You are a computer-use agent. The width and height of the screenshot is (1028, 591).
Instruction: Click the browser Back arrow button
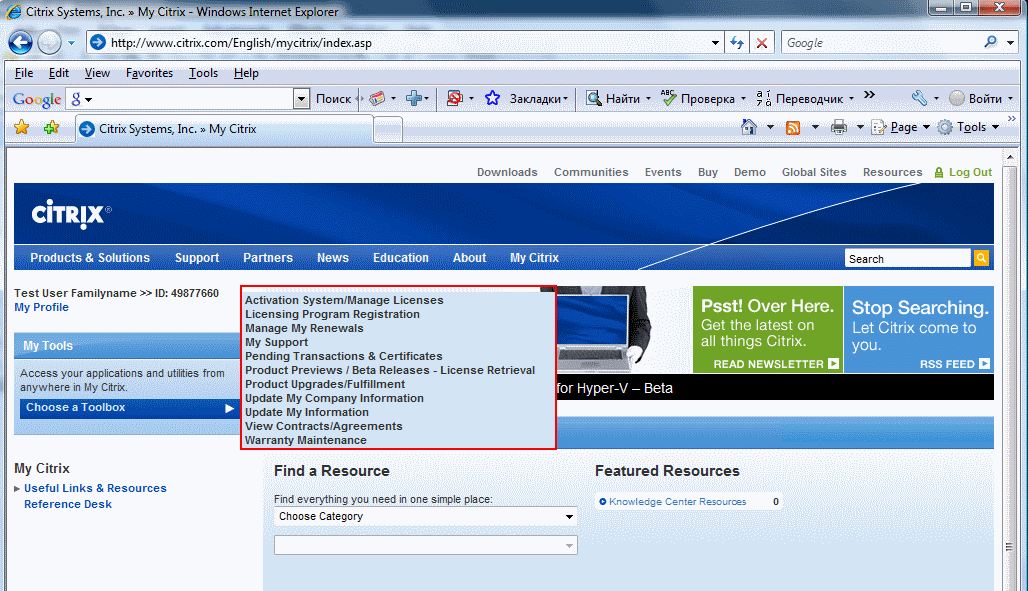(21, 43)
